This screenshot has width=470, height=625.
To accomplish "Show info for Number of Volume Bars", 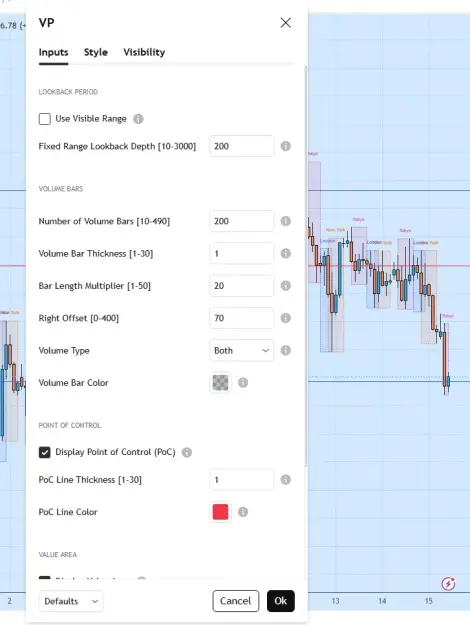I will 285,221.
